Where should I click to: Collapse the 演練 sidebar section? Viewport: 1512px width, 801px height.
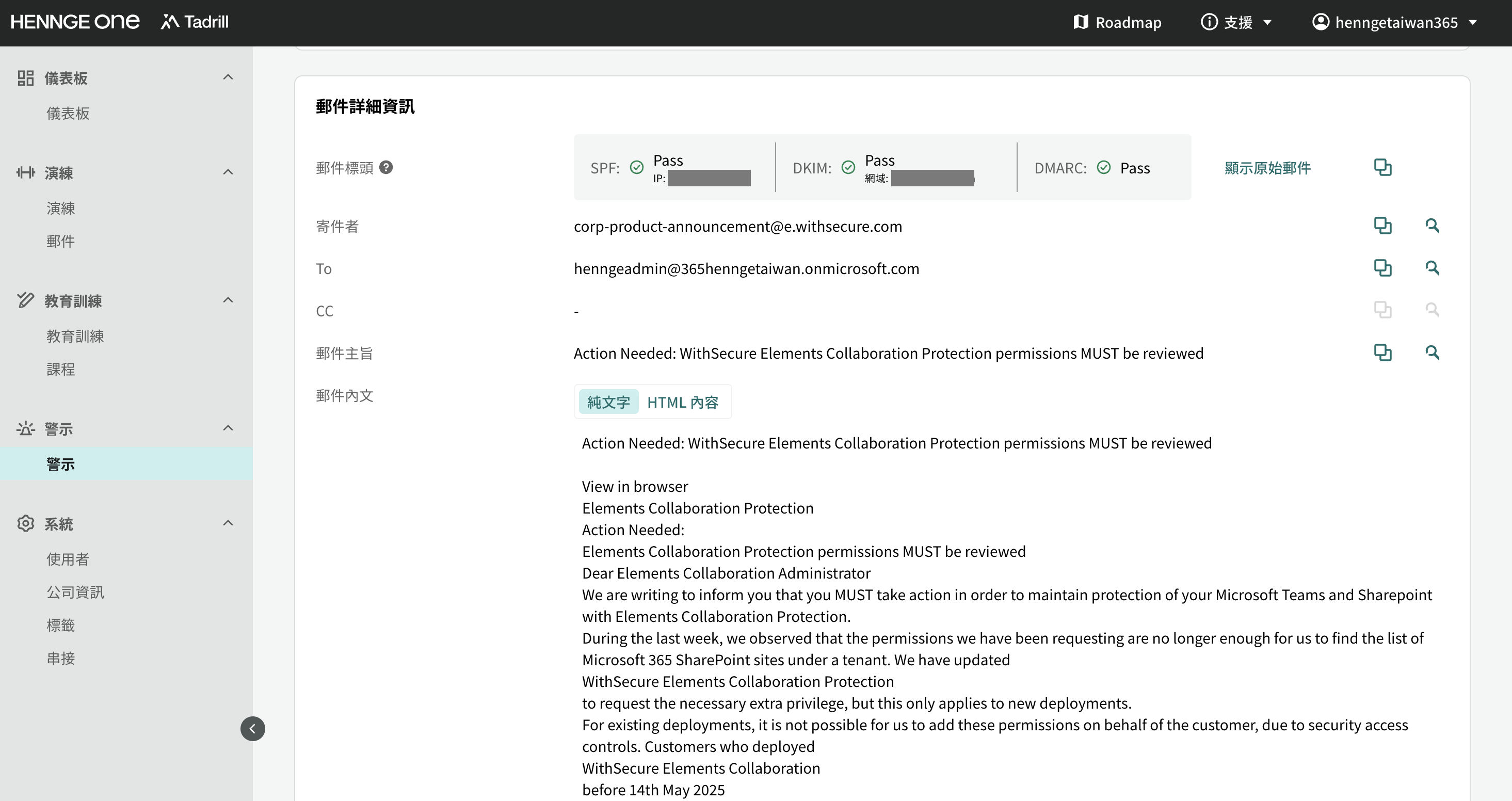pos(228,172)
